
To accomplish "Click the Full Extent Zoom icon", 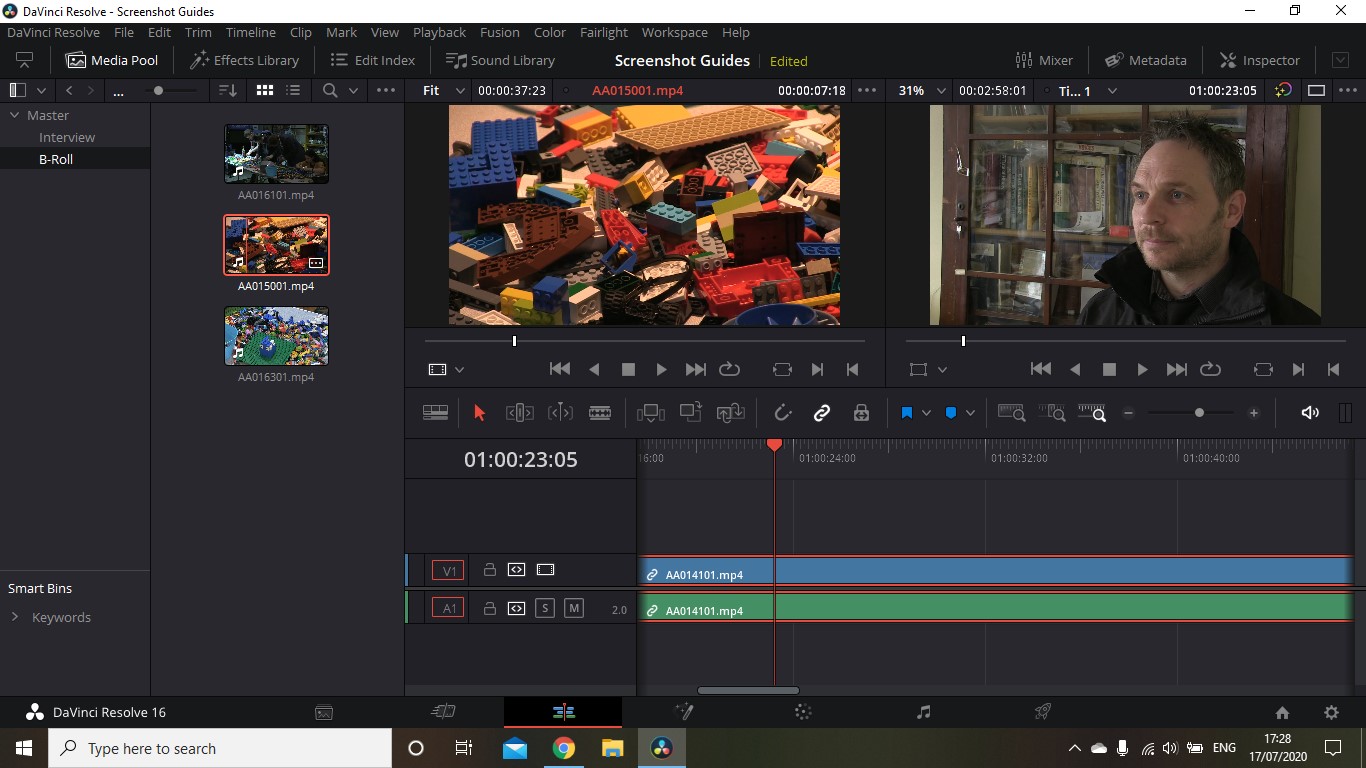I will tap(1011, 413).
